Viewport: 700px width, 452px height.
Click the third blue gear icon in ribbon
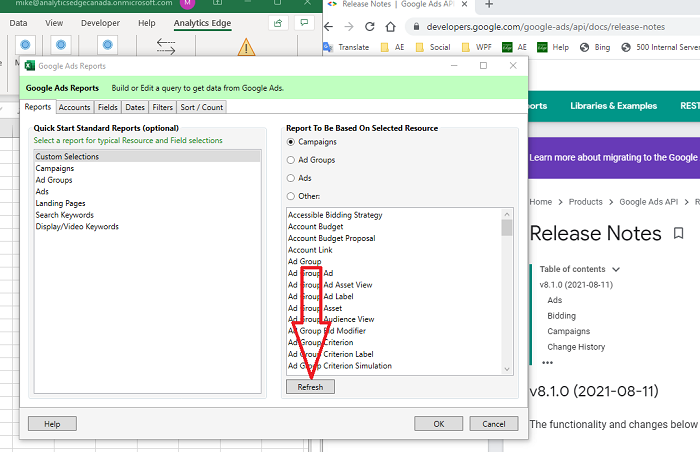tap(108, 45)
